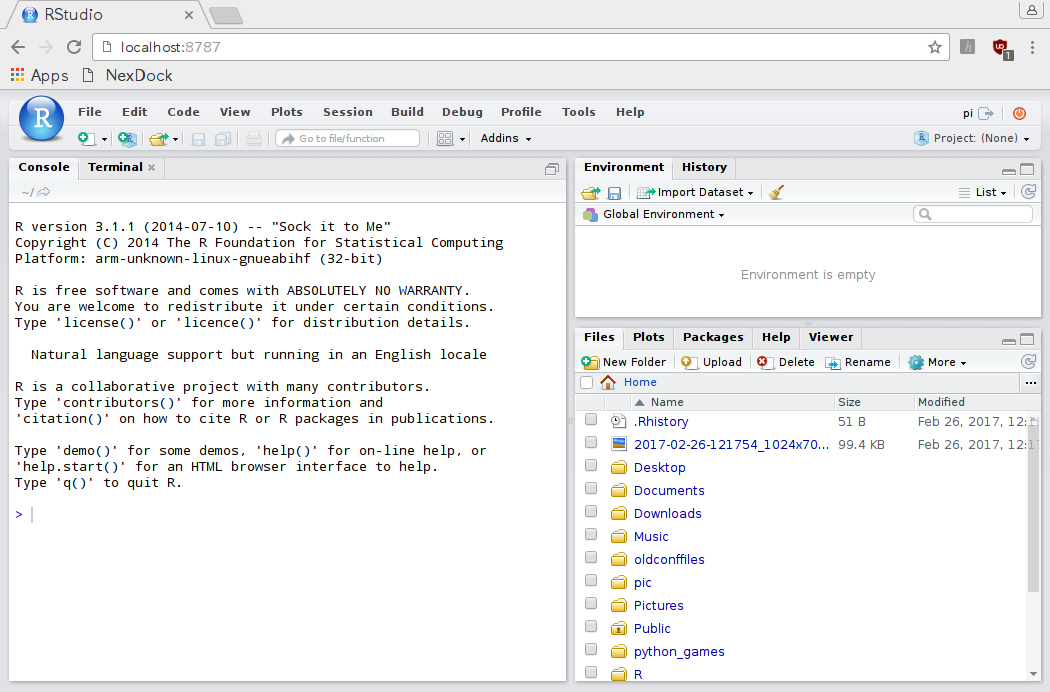Refresh the Environment pane
Viewport: 1050px width, 692px height.
point(1029,192)
